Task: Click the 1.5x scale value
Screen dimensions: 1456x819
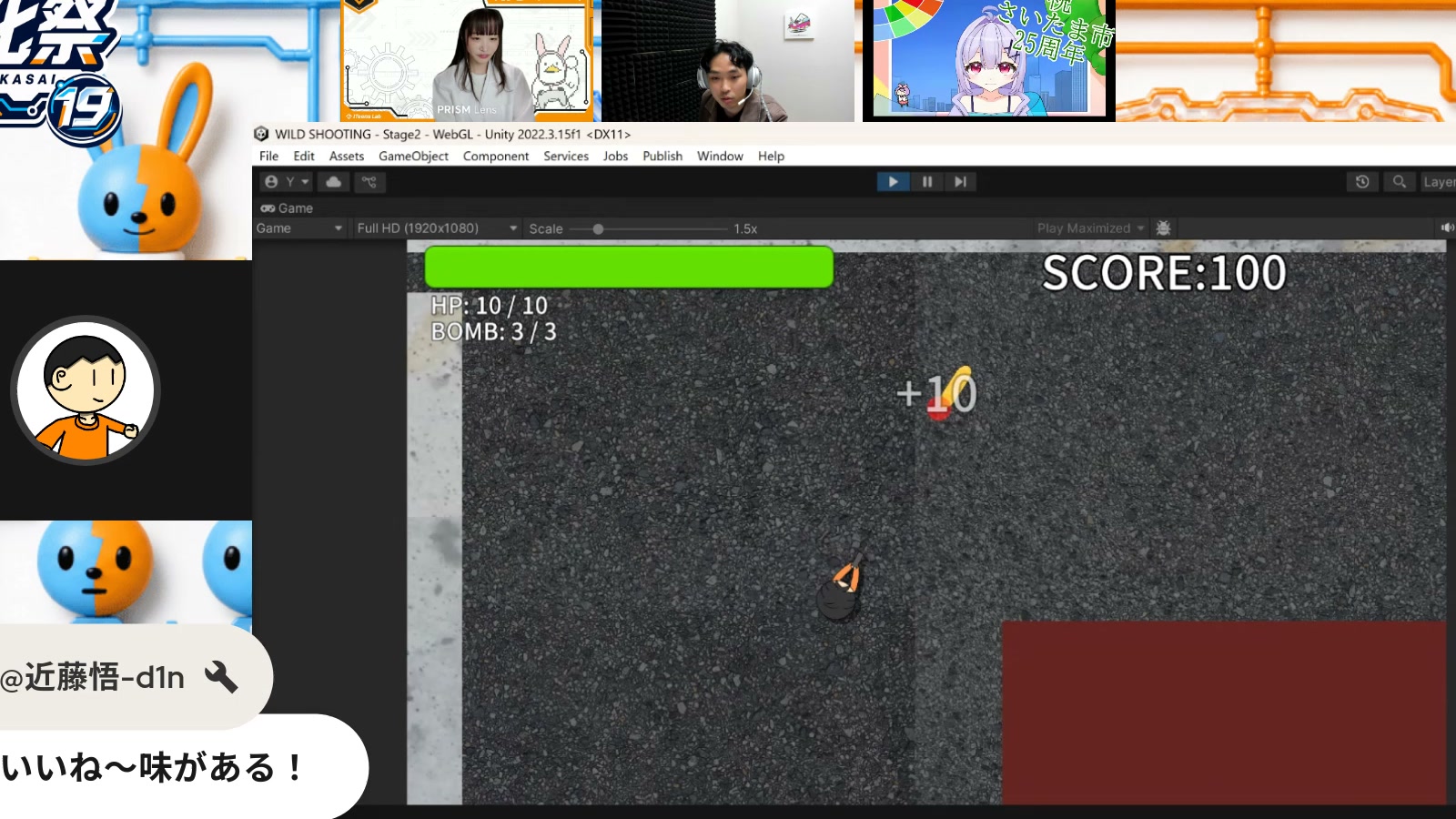Action: coord(745,229)
